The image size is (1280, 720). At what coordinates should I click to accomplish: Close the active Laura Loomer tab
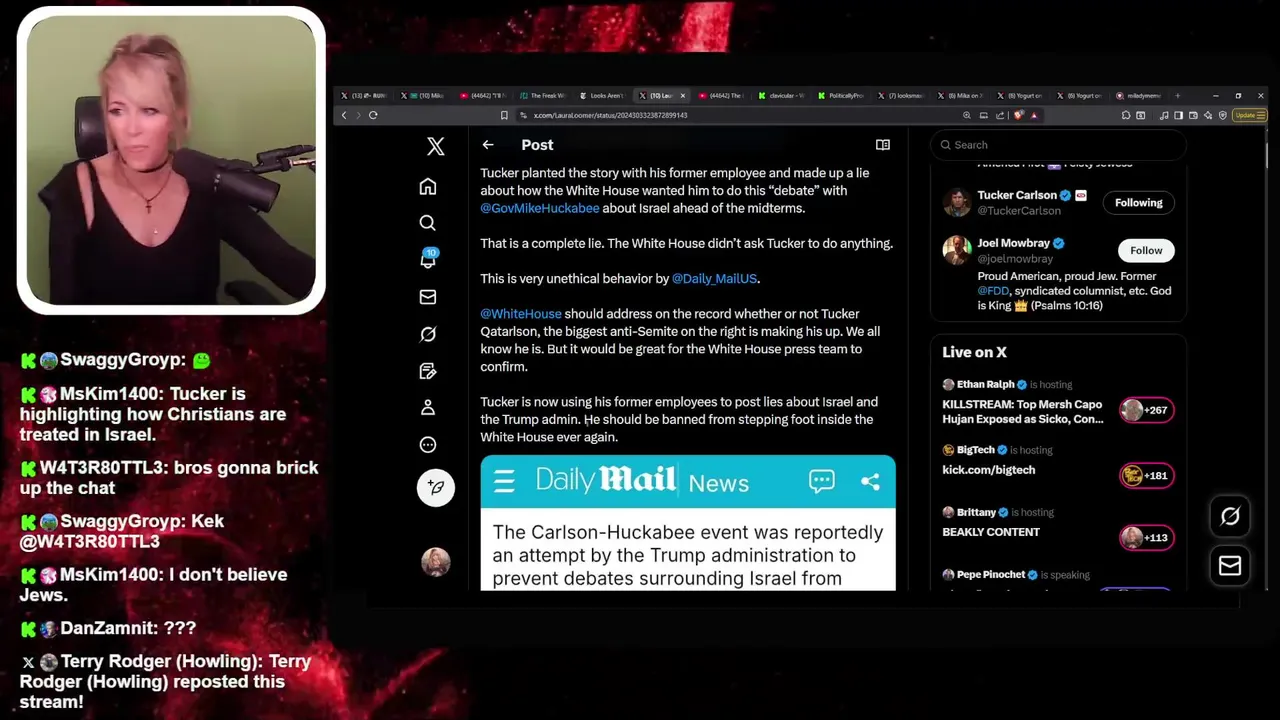coord(683,96)
